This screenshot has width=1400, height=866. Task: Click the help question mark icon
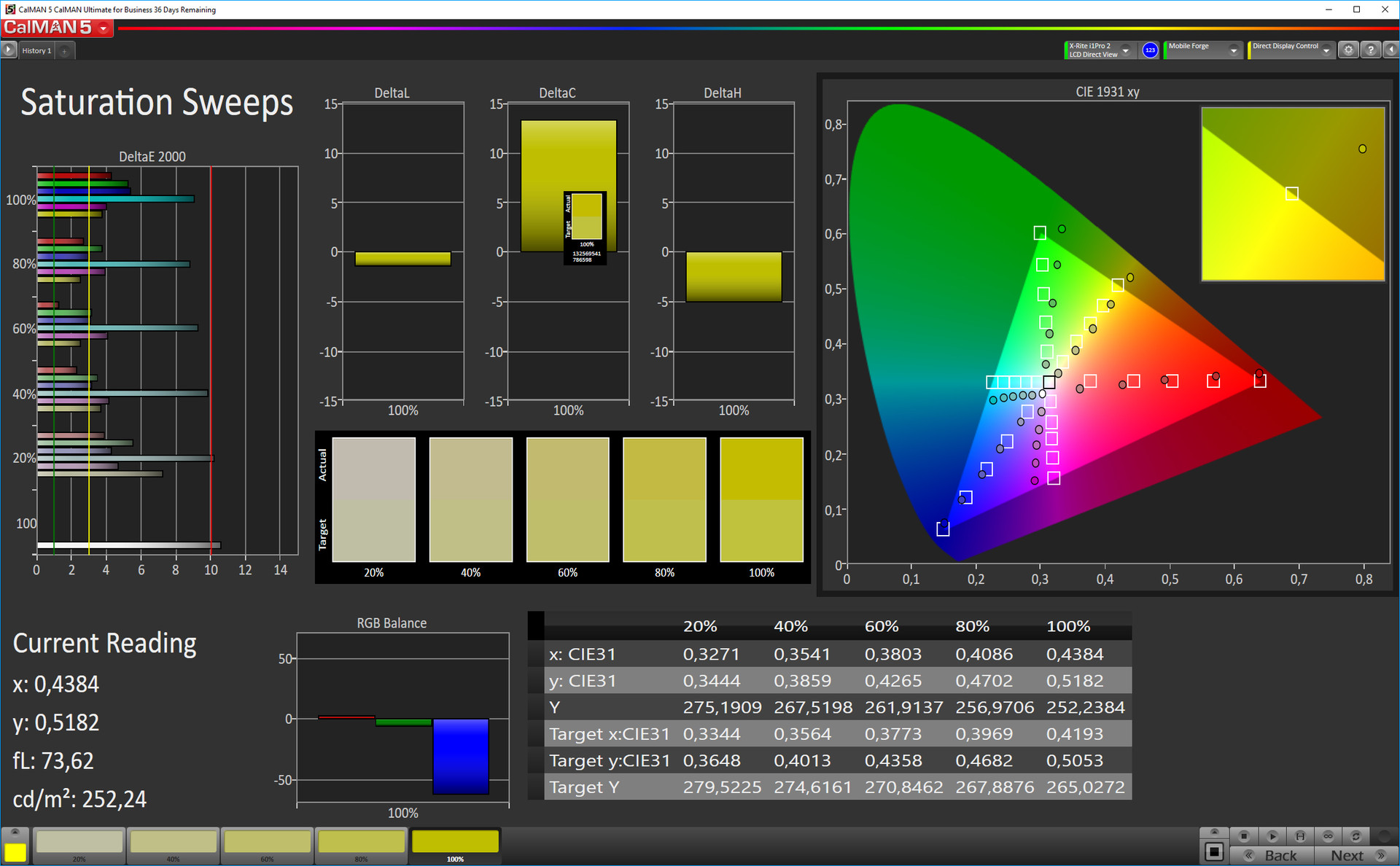coord(1370,50)
